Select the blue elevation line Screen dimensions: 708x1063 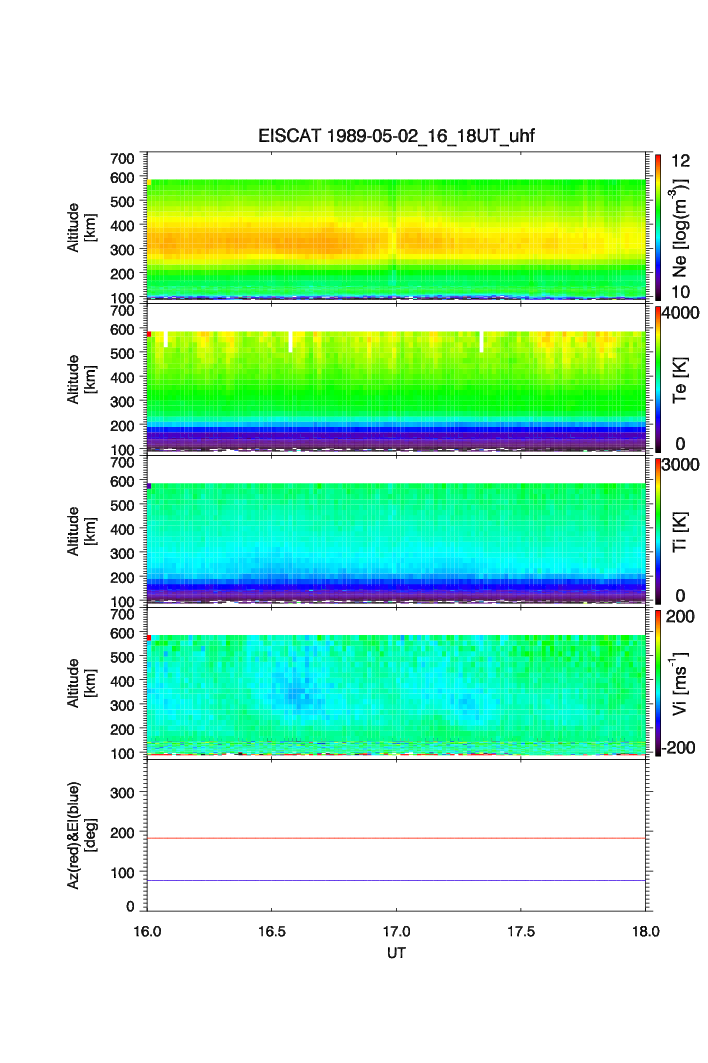[x=398, y=880]
